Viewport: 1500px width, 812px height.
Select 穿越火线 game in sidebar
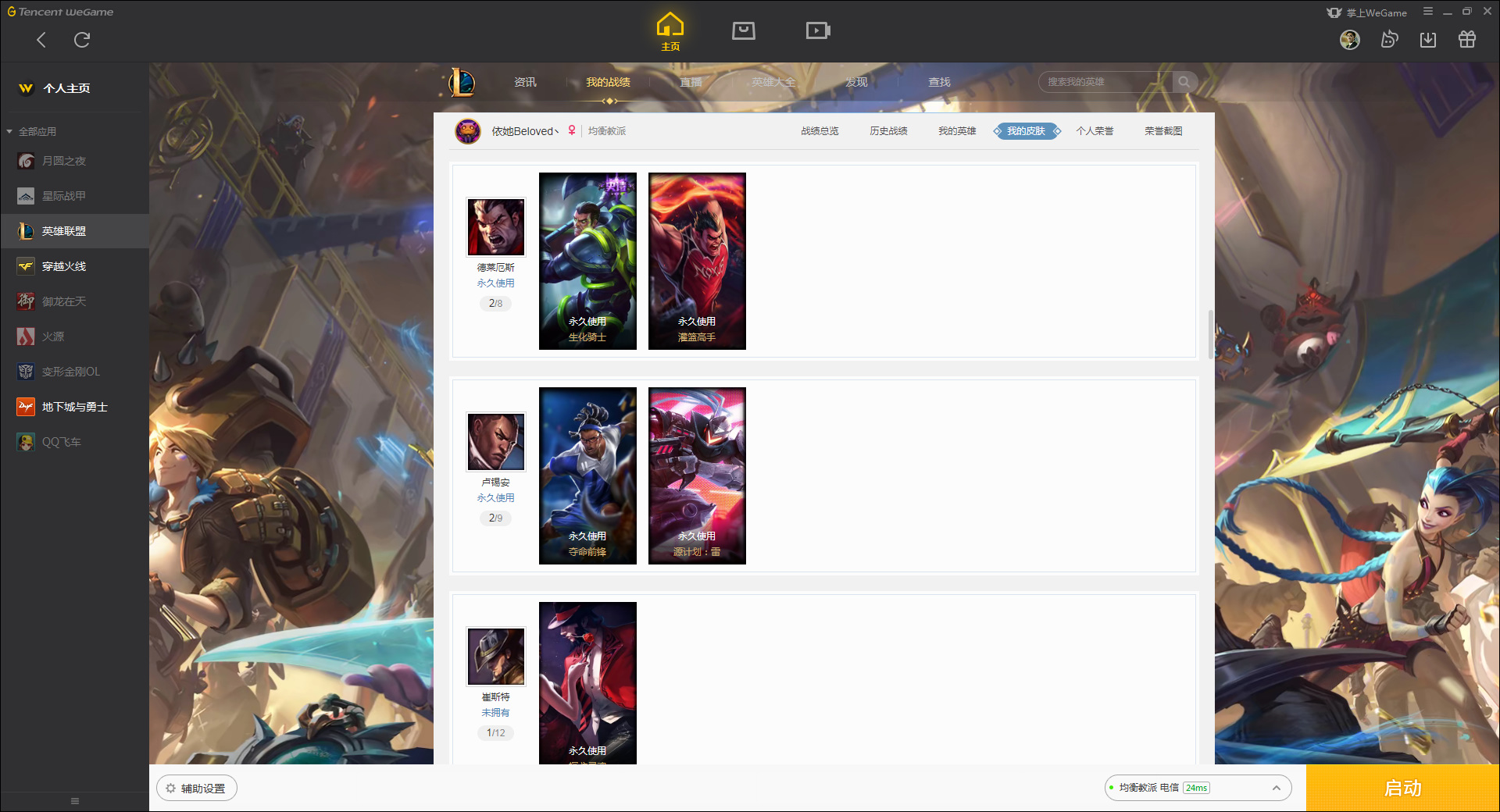point(74,266)
